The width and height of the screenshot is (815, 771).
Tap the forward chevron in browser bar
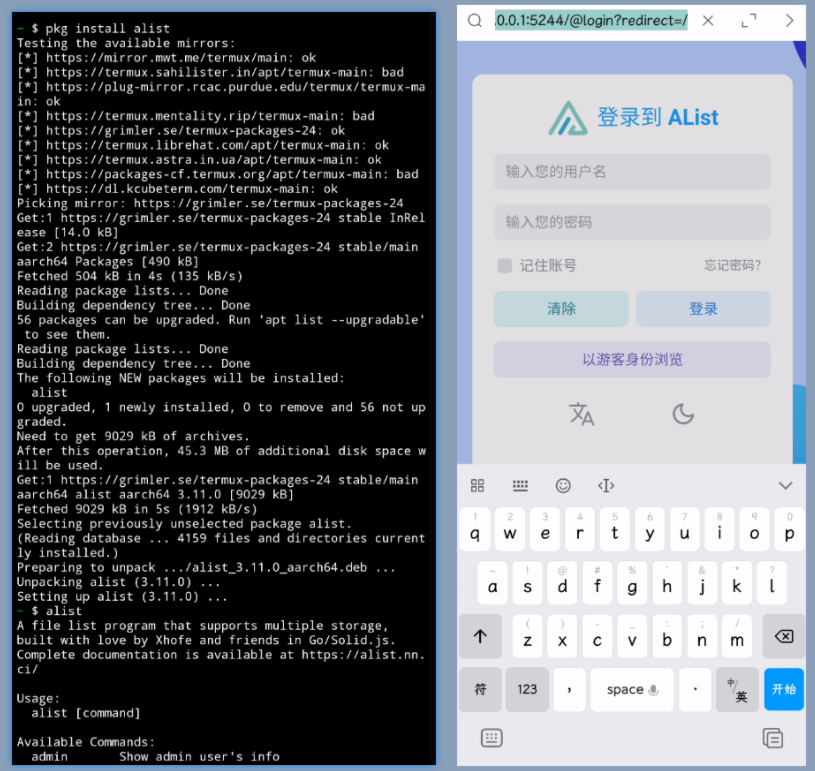coord(789,21)
